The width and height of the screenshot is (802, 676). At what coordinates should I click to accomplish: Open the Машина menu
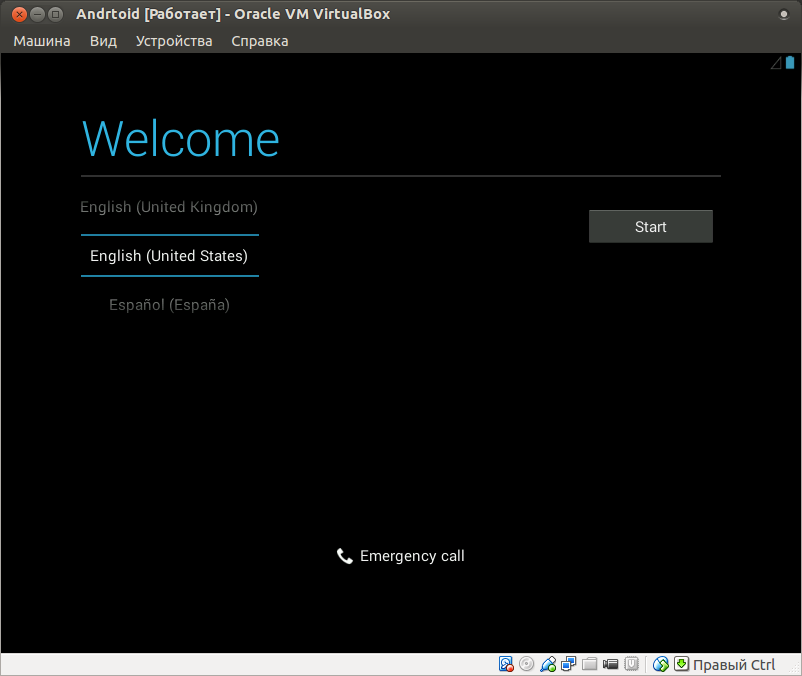pos(41,41)
